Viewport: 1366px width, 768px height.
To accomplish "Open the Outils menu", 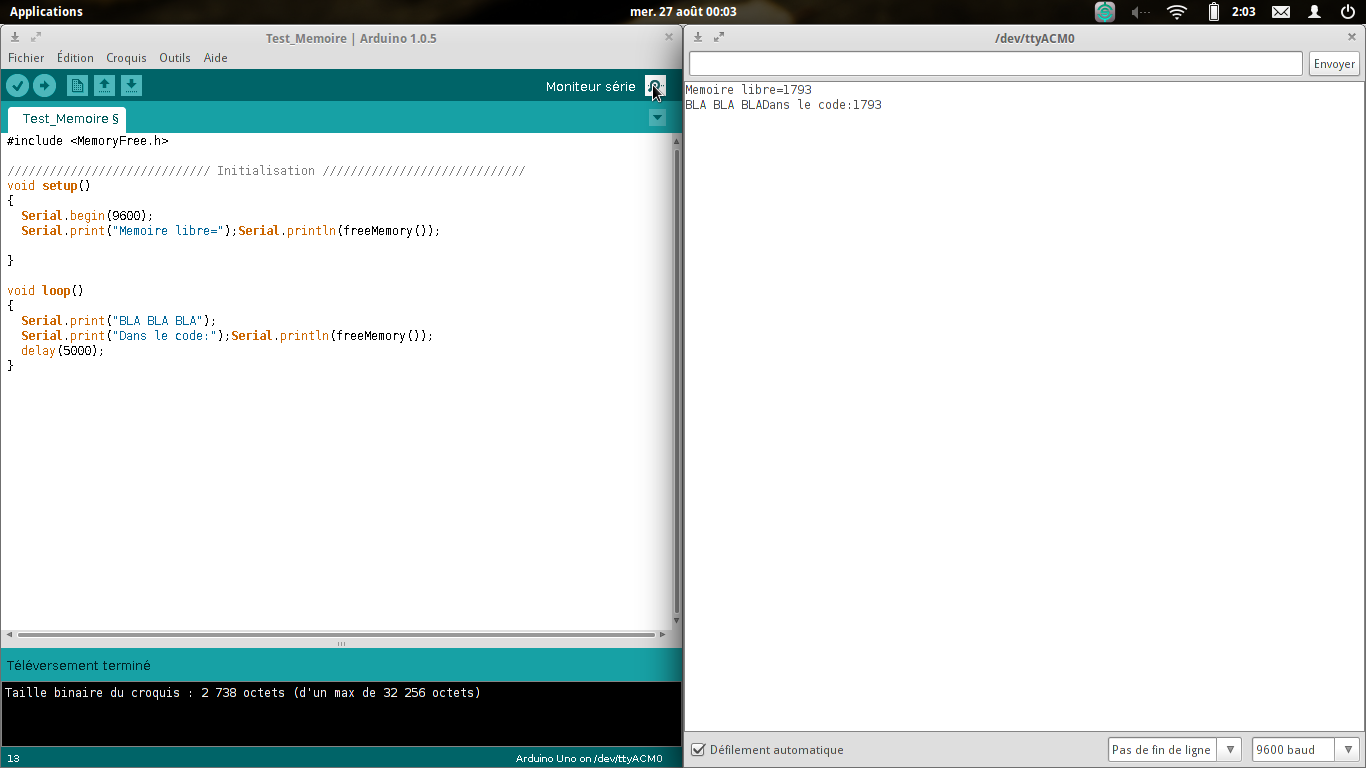I will pyautogui.click(x=175, y=58).
